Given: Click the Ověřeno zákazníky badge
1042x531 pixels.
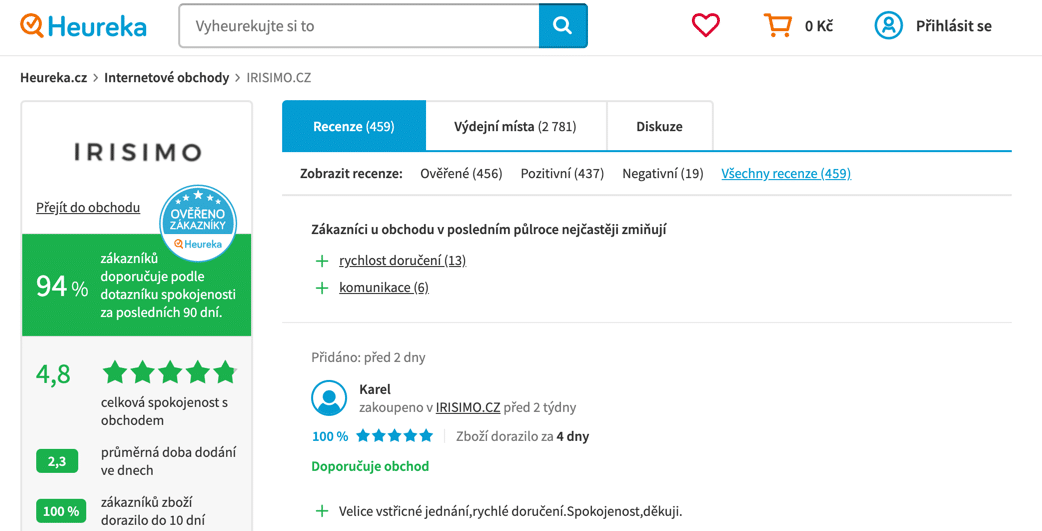Looking at the screenshot, I should pos(198,223).
